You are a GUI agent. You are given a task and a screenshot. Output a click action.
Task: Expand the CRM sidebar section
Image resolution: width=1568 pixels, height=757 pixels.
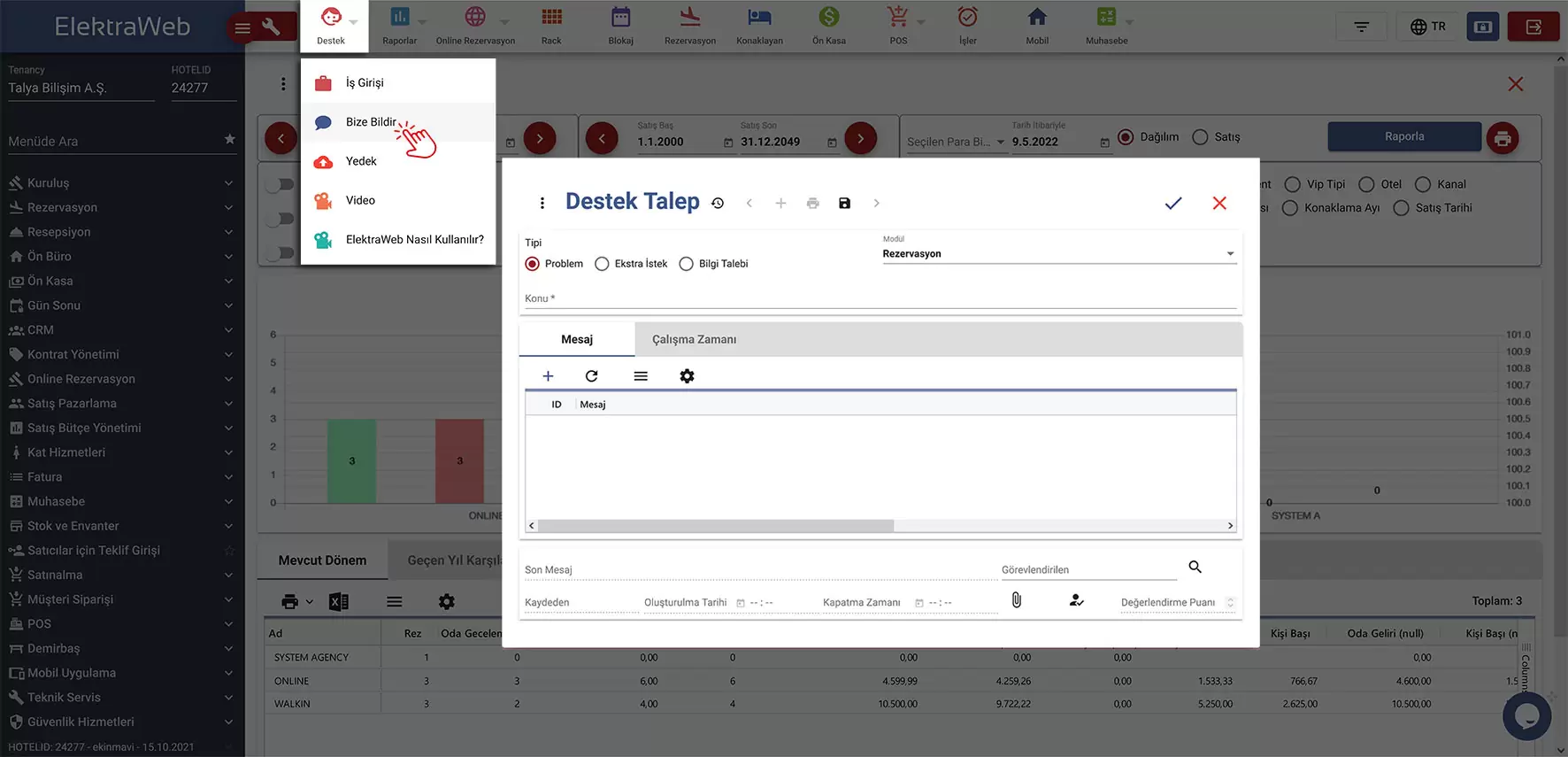(x=122, y=330)
